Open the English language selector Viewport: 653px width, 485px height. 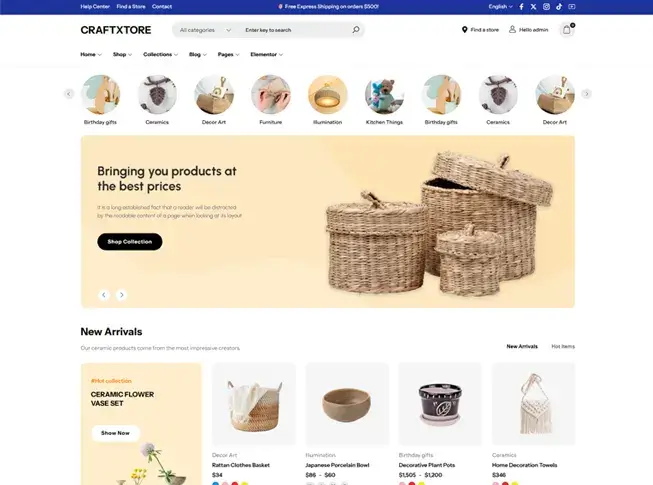point(500,7)
